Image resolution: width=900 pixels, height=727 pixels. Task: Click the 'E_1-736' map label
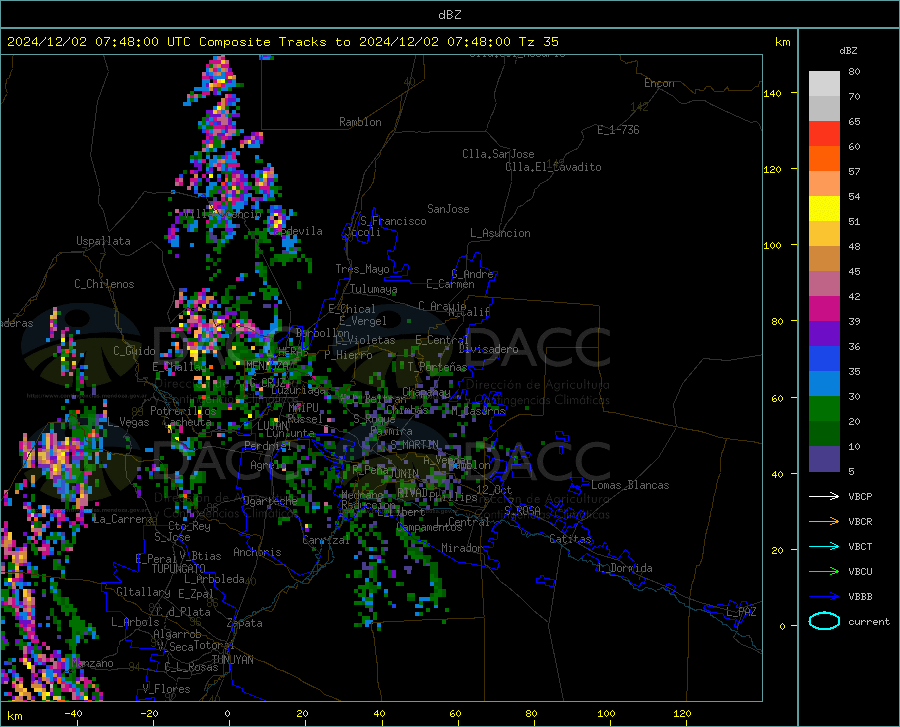[x=618, y=130]
